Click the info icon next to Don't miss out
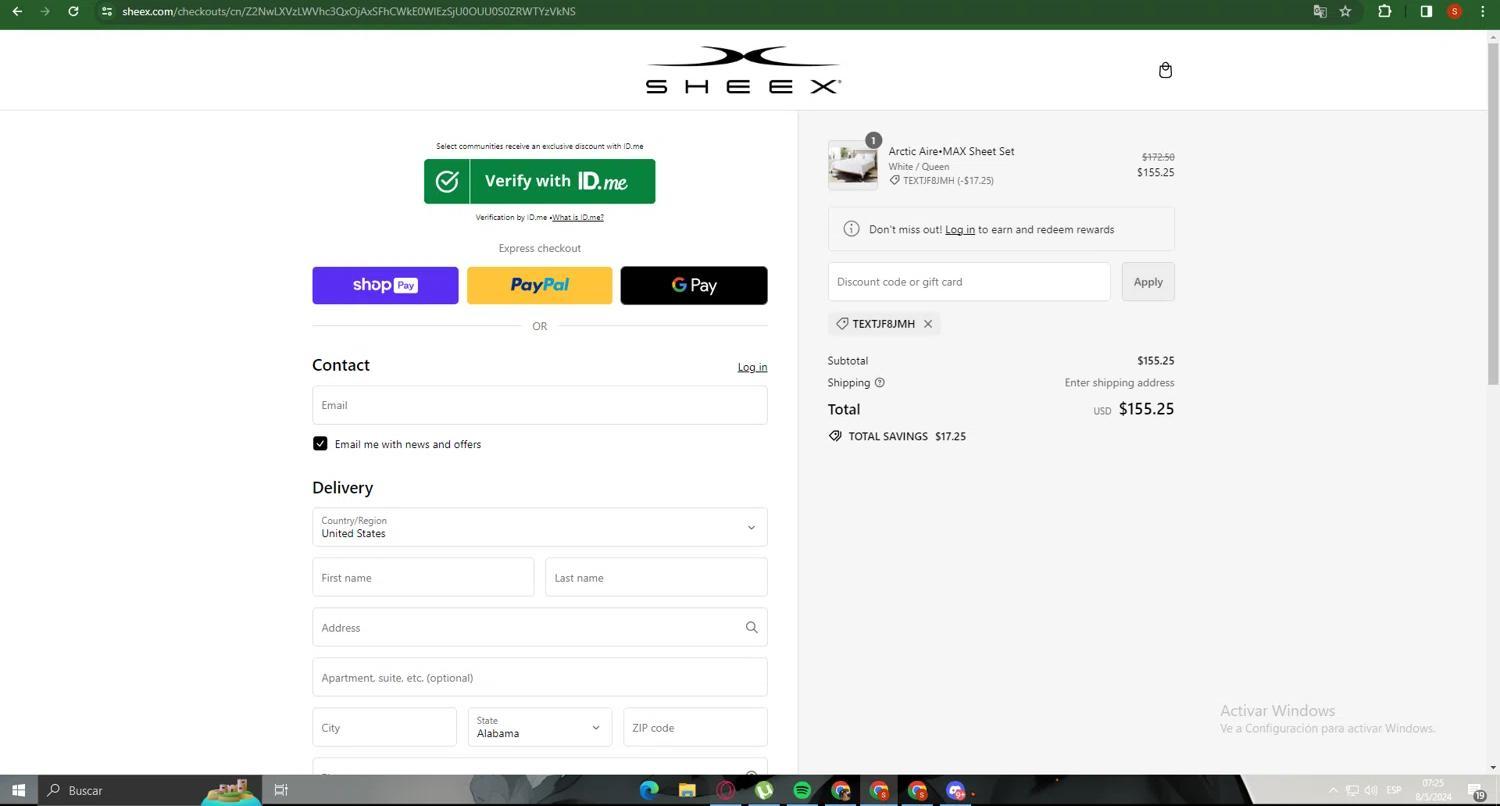This screenshot has width=1500, height=806. [851, 229]
